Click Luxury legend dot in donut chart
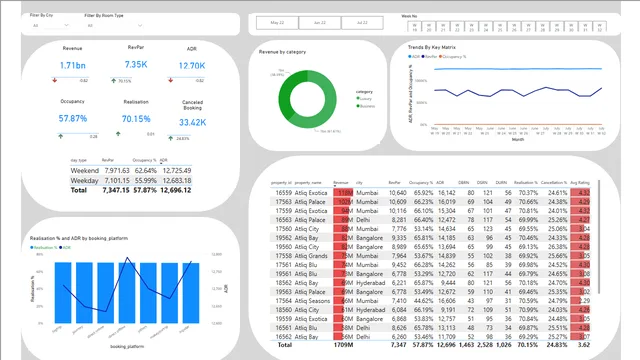The image size is (640, 360). pos(358,98)
